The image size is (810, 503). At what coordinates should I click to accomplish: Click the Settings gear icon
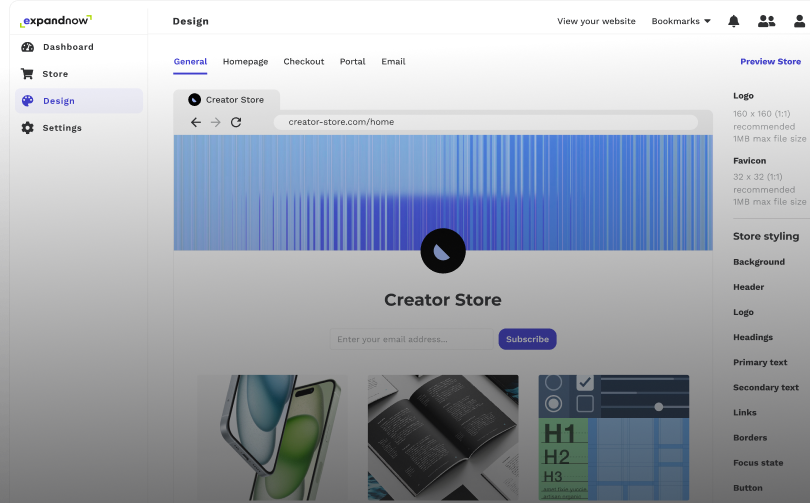pyautogui.click(x=28, y=128)
